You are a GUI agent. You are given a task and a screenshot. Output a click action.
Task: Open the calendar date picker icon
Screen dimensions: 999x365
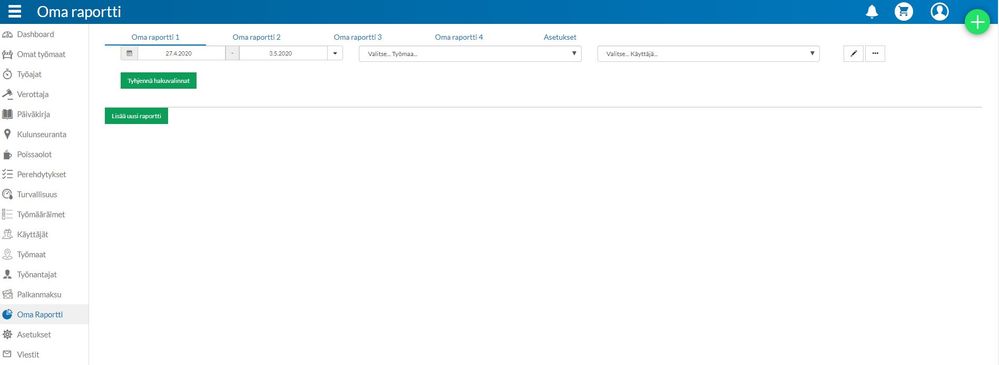129,54
